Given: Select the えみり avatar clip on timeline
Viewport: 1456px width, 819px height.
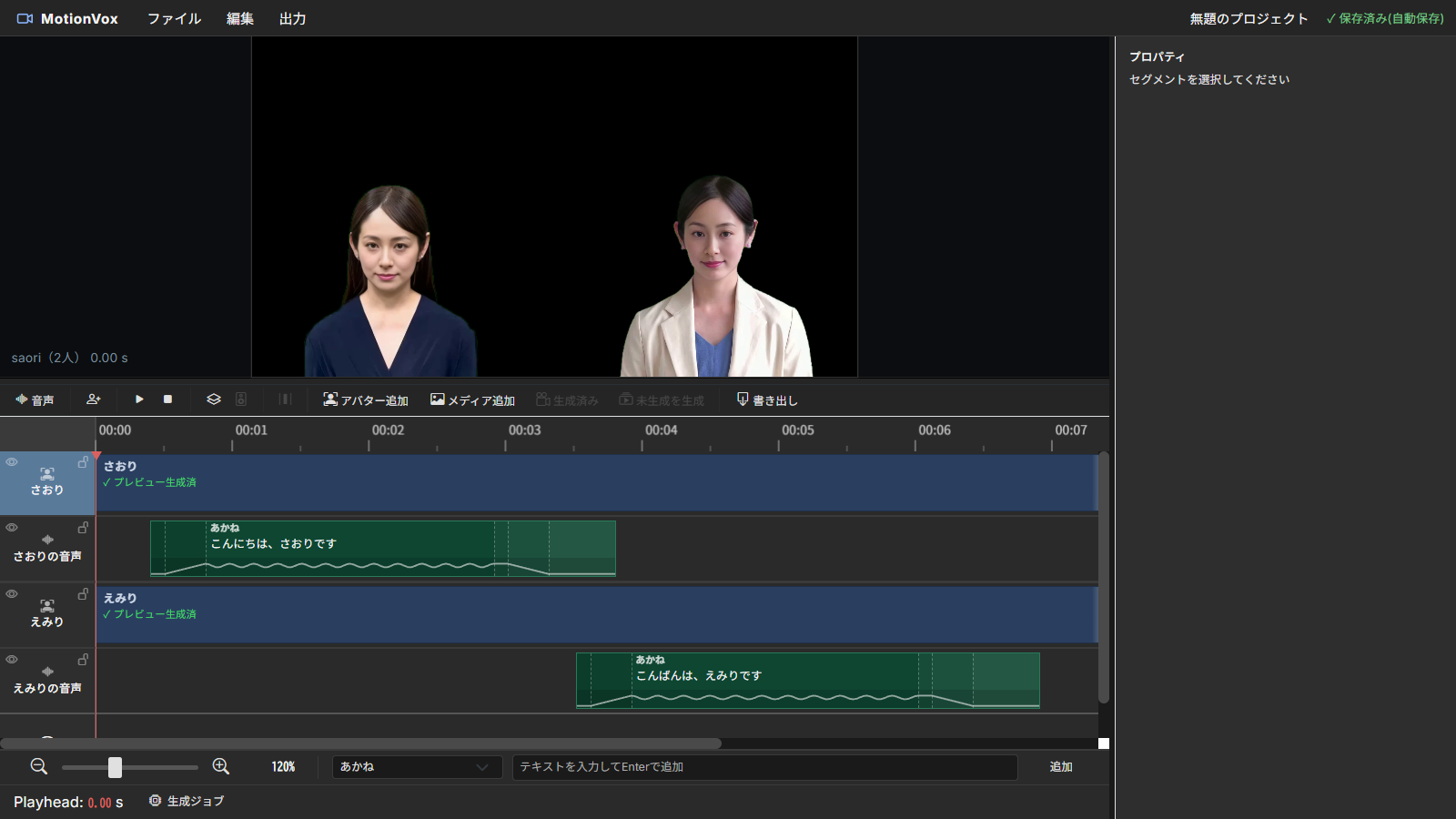Looking at the screenshot, I should point(597,615).
